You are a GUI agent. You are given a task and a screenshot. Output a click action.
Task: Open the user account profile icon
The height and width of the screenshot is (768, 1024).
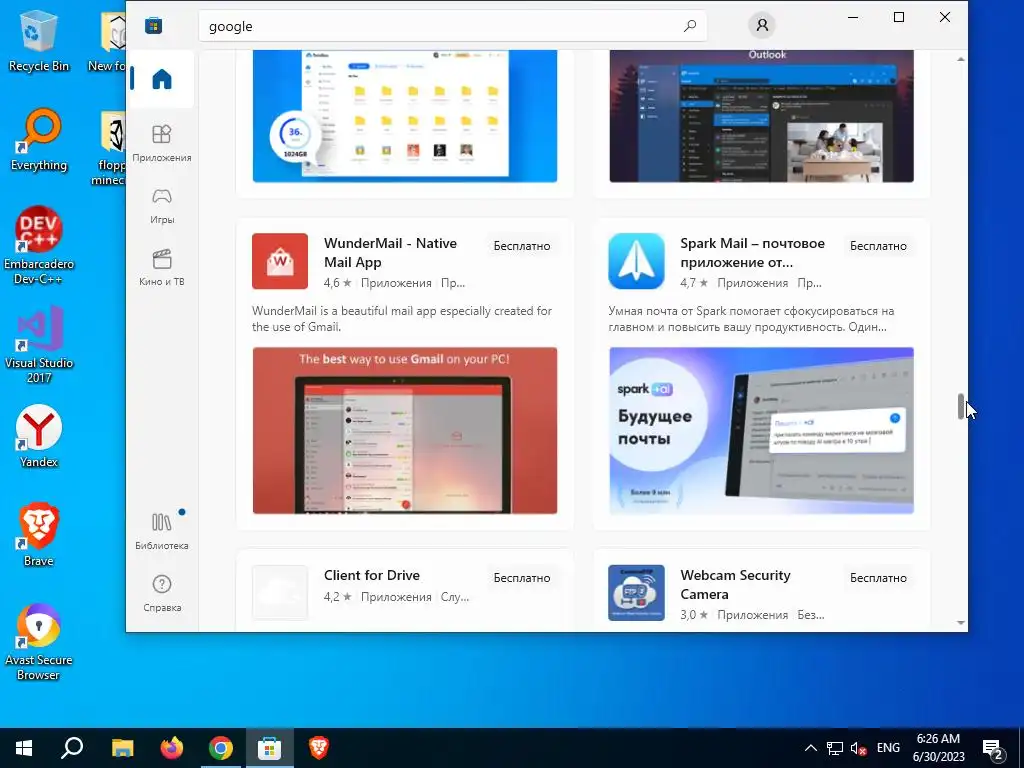761,25
